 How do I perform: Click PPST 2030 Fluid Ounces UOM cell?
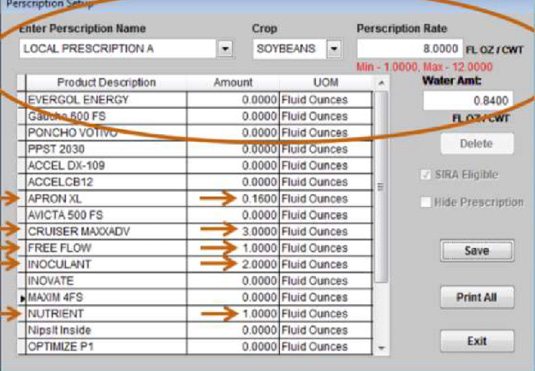click(x=326, y=149)
